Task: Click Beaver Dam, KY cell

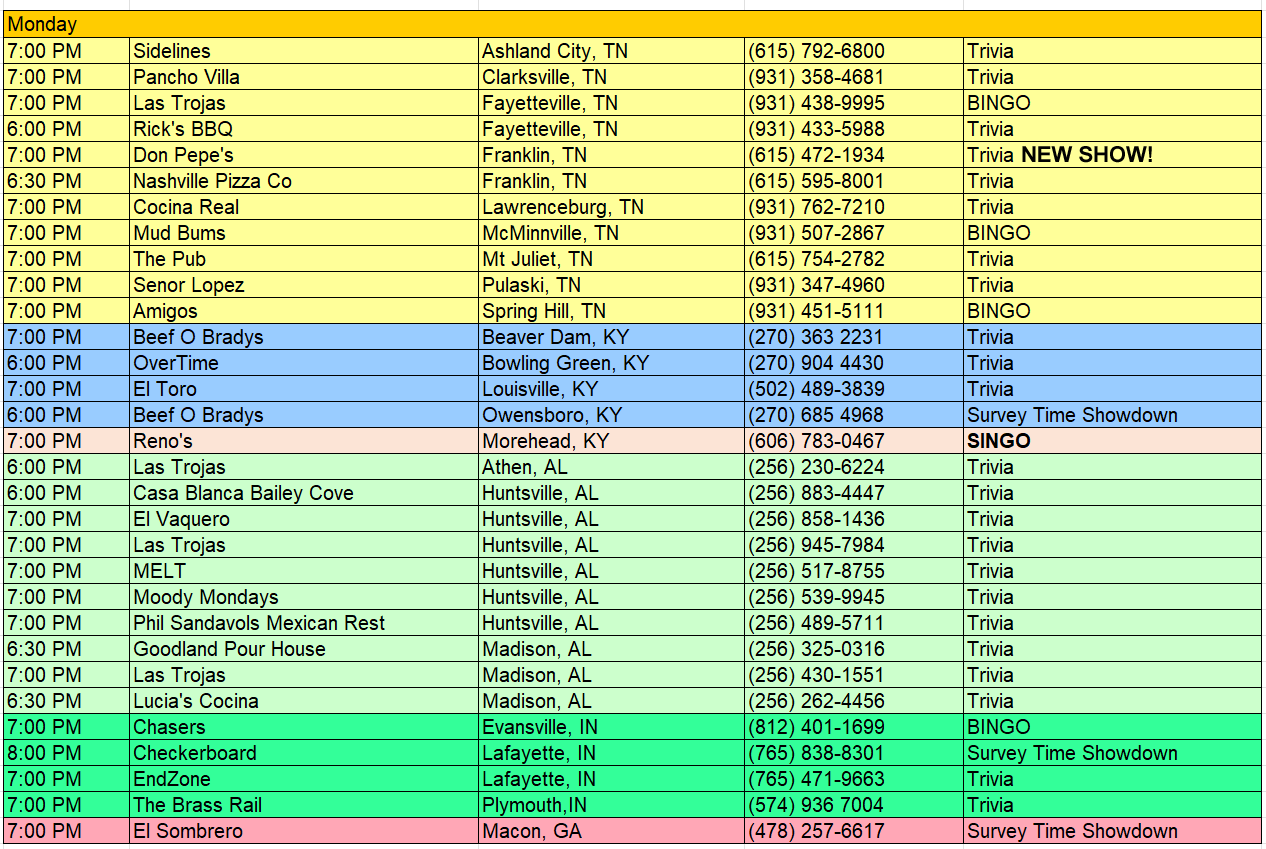Action: [x=611, y=337]
